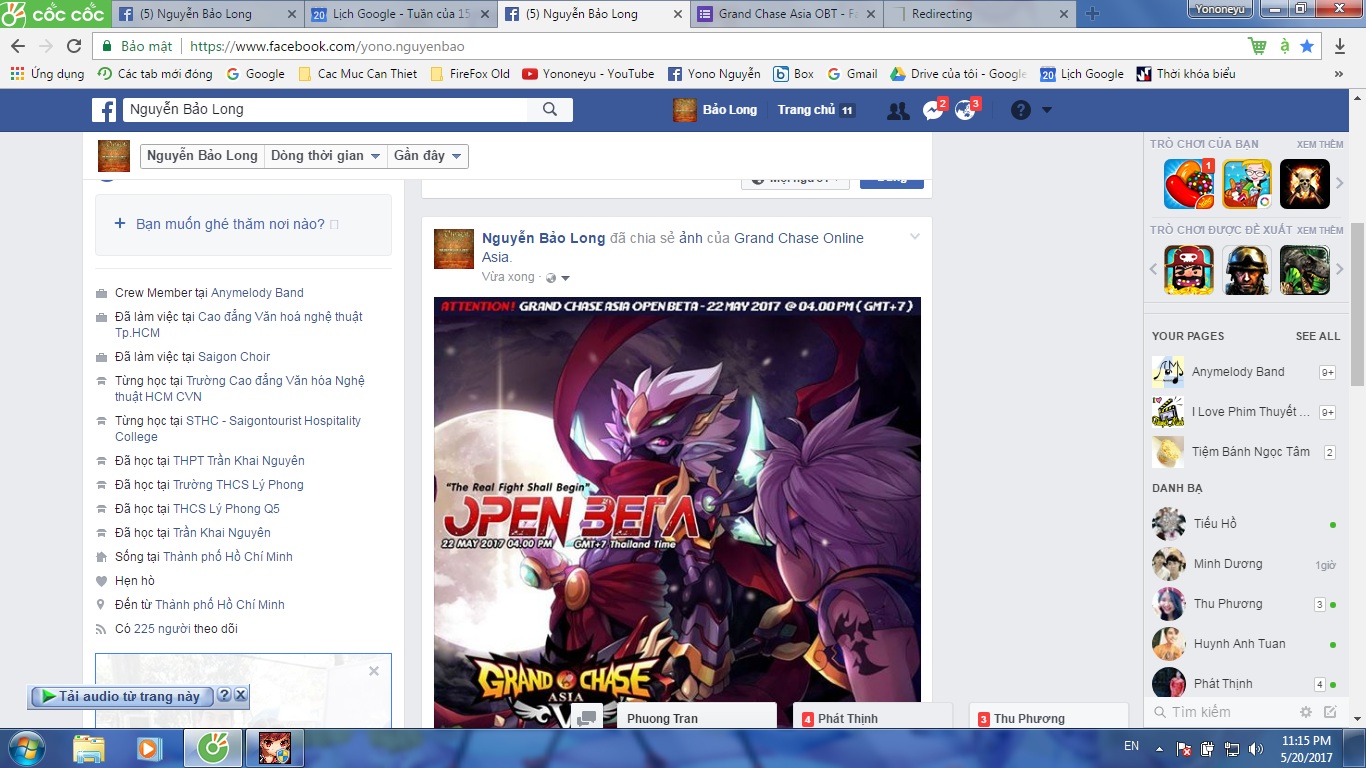Close the 'Tải audio từ trang này' bar

click(x=240, y=696)
